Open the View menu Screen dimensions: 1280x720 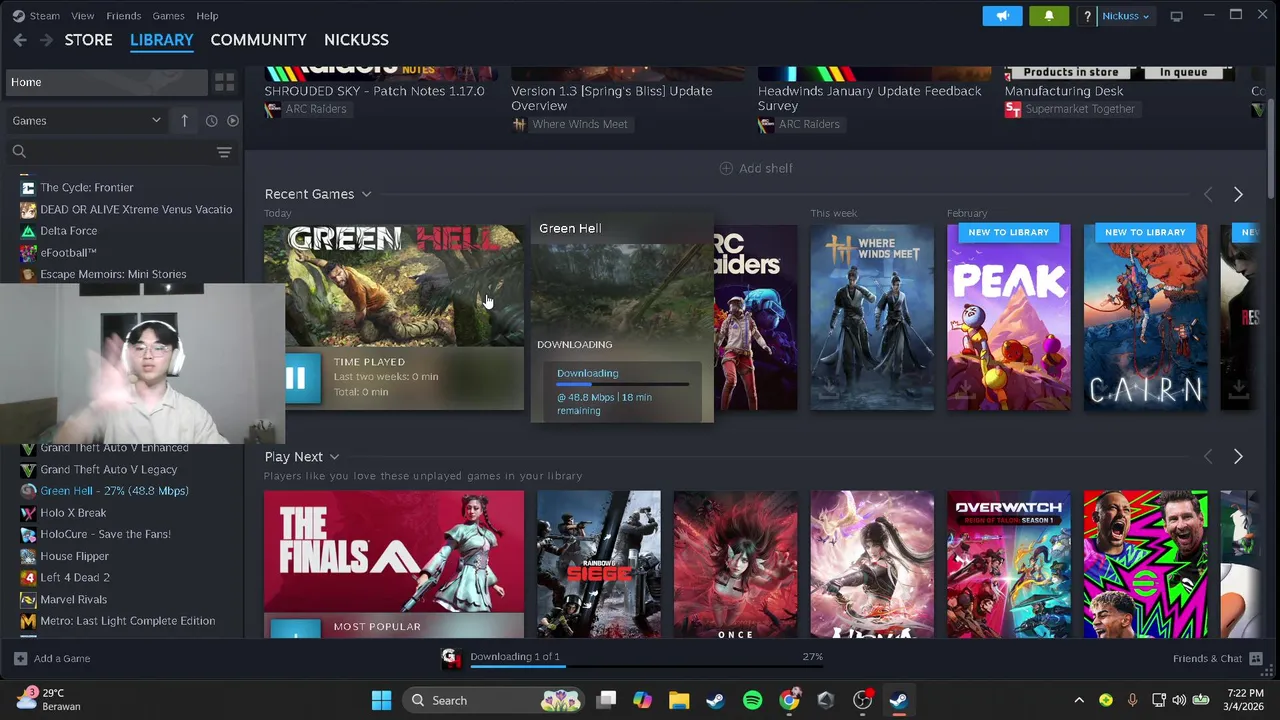pos(82,16)
